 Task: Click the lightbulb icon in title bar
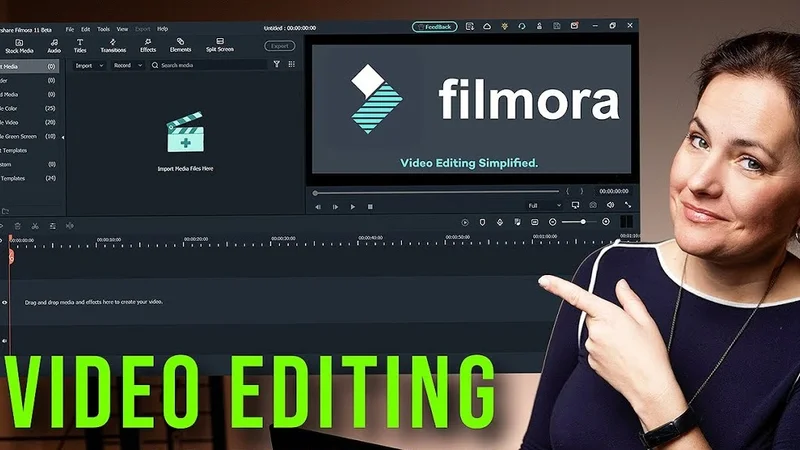(x=504, y=26)
